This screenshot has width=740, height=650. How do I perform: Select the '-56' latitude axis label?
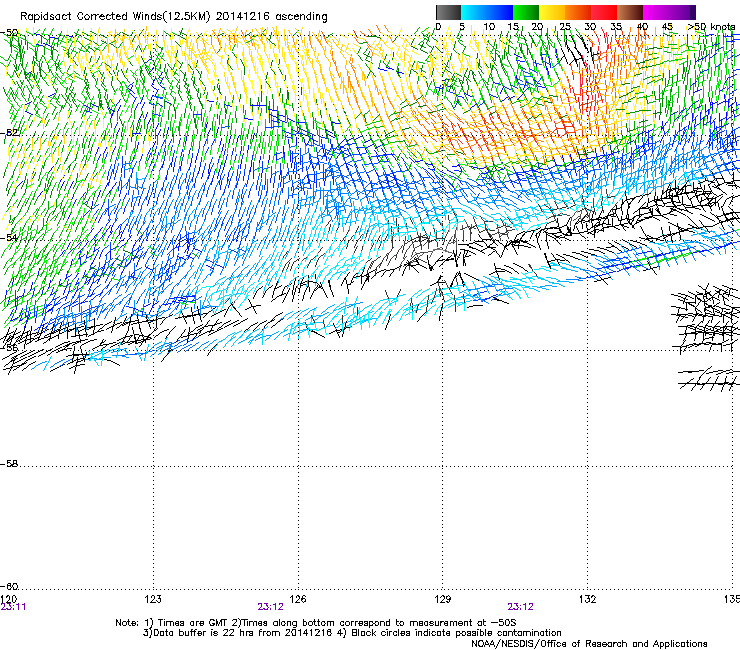(9, 347)
